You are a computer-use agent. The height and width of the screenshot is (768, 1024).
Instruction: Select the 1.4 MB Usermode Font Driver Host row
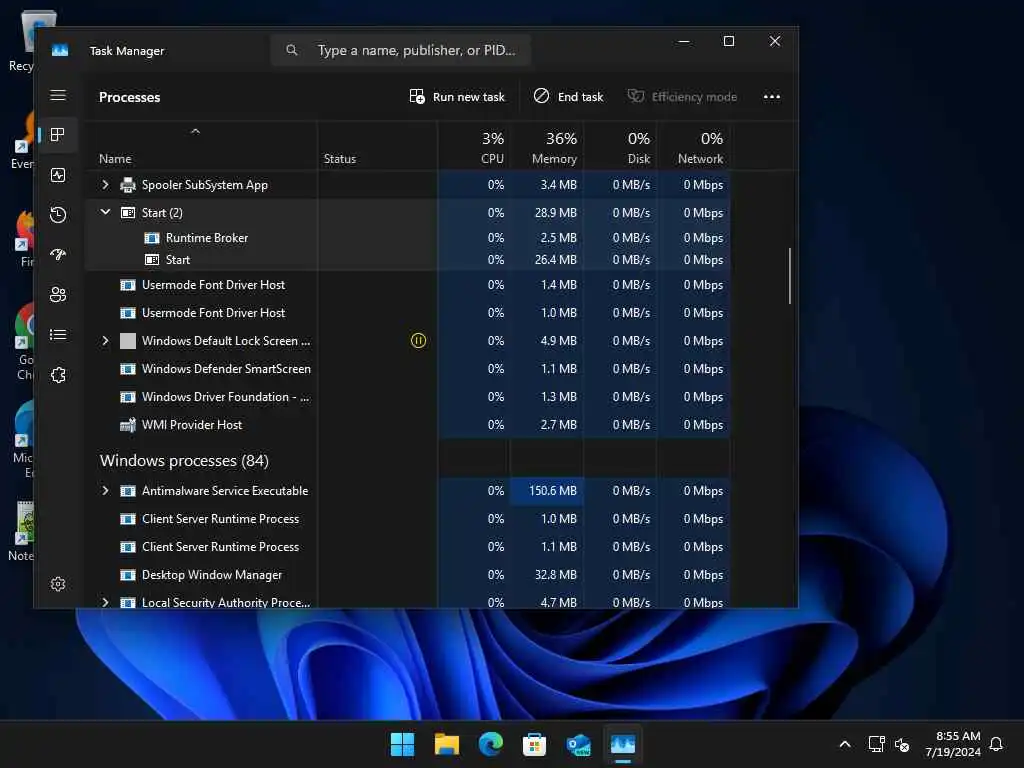(x=408, y=285)
